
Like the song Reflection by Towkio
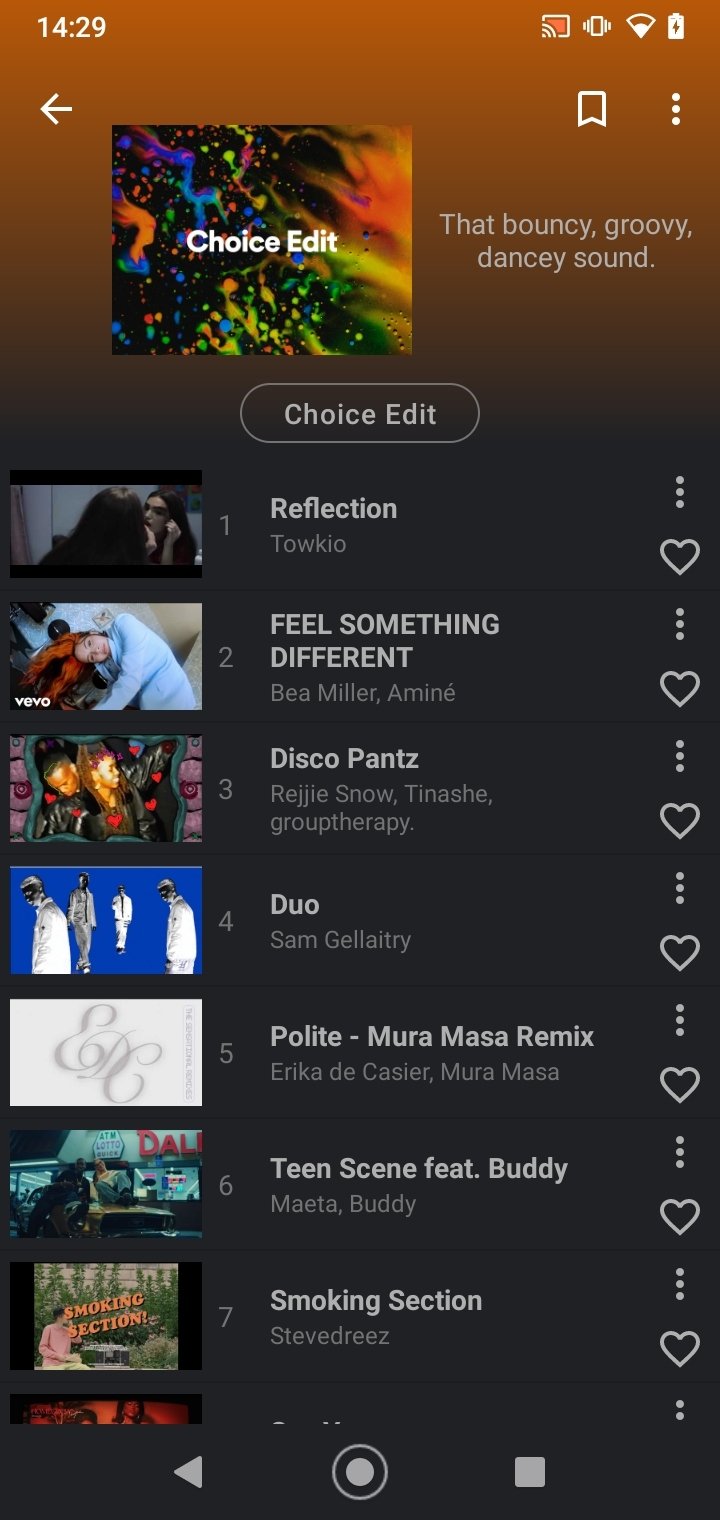pos(679,557)
